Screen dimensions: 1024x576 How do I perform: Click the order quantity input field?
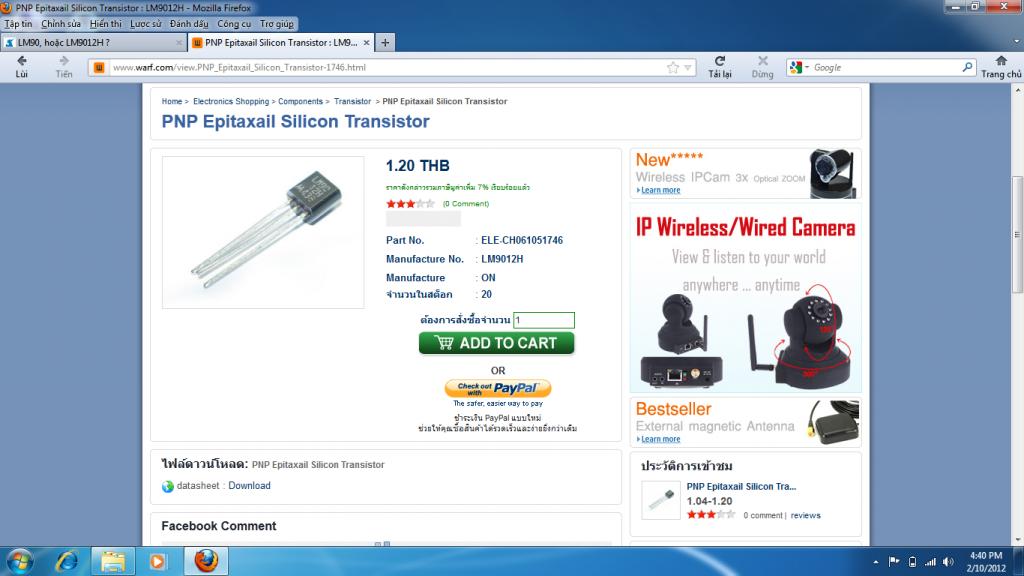click(543, 320)
